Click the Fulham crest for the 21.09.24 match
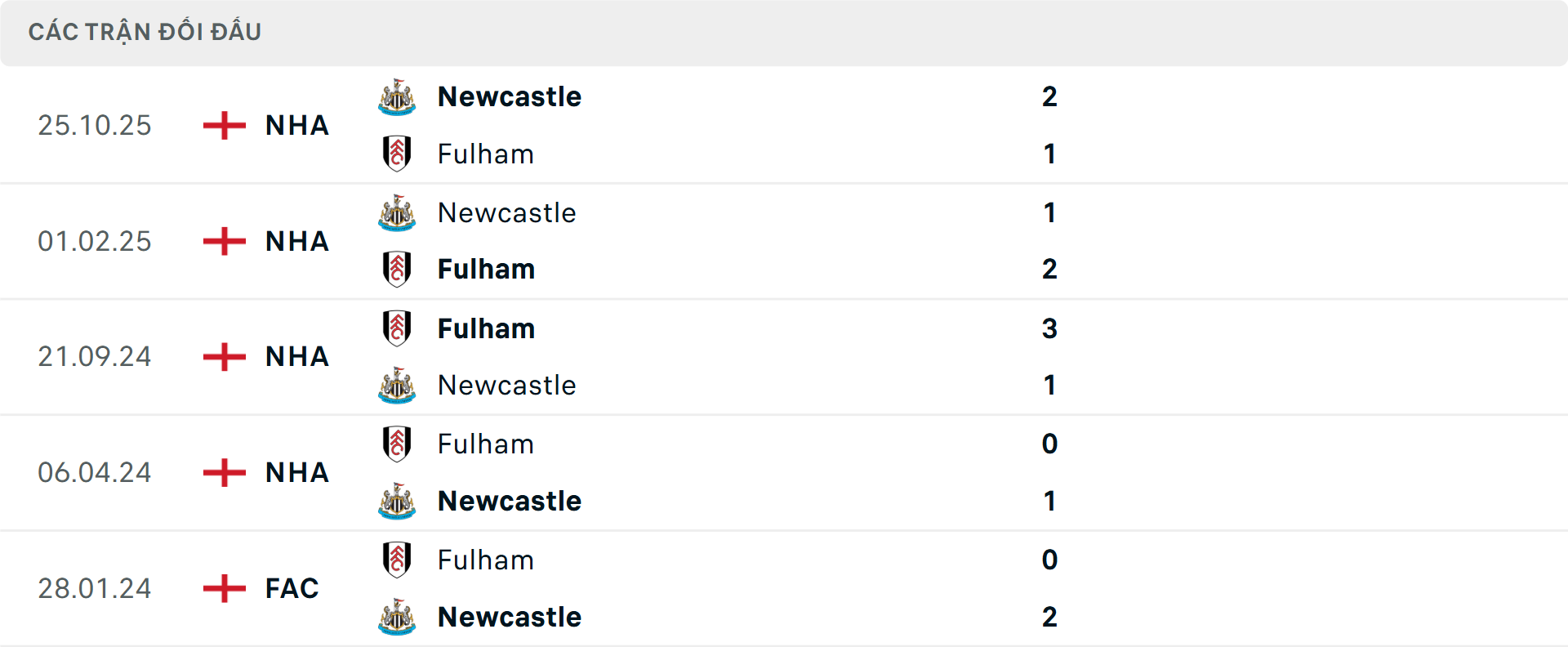1568x647 pixels. (397, 328)
